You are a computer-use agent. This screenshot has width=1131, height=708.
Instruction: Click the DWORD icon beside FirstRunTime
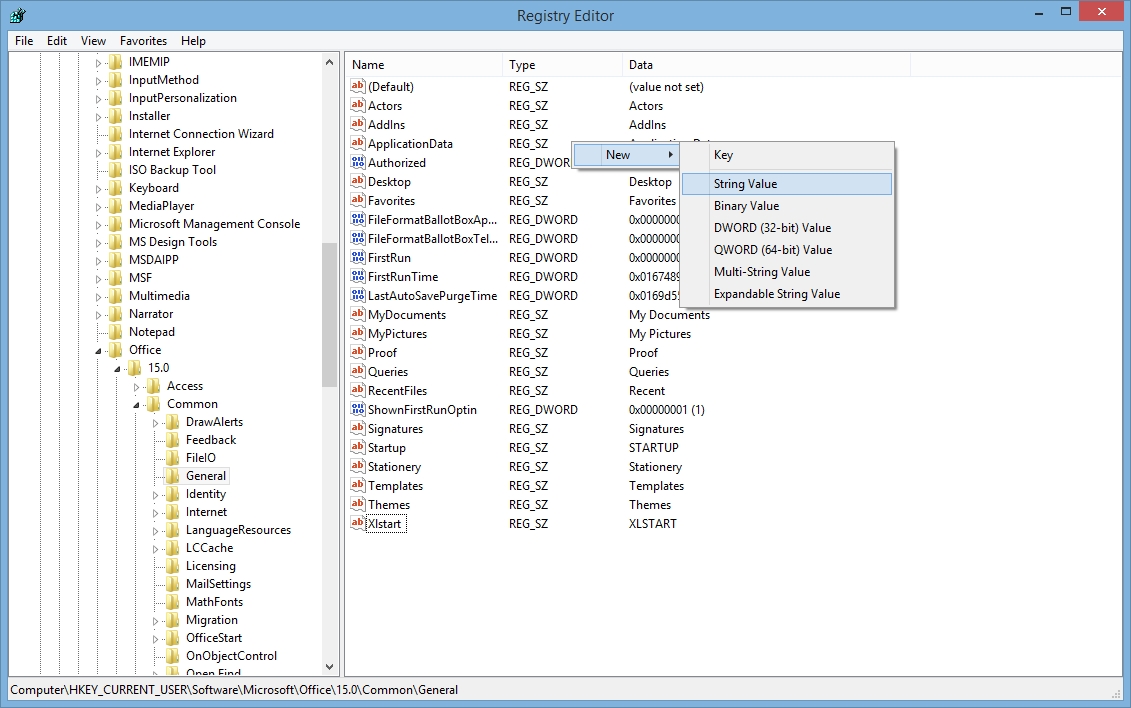tap(358, 276)
